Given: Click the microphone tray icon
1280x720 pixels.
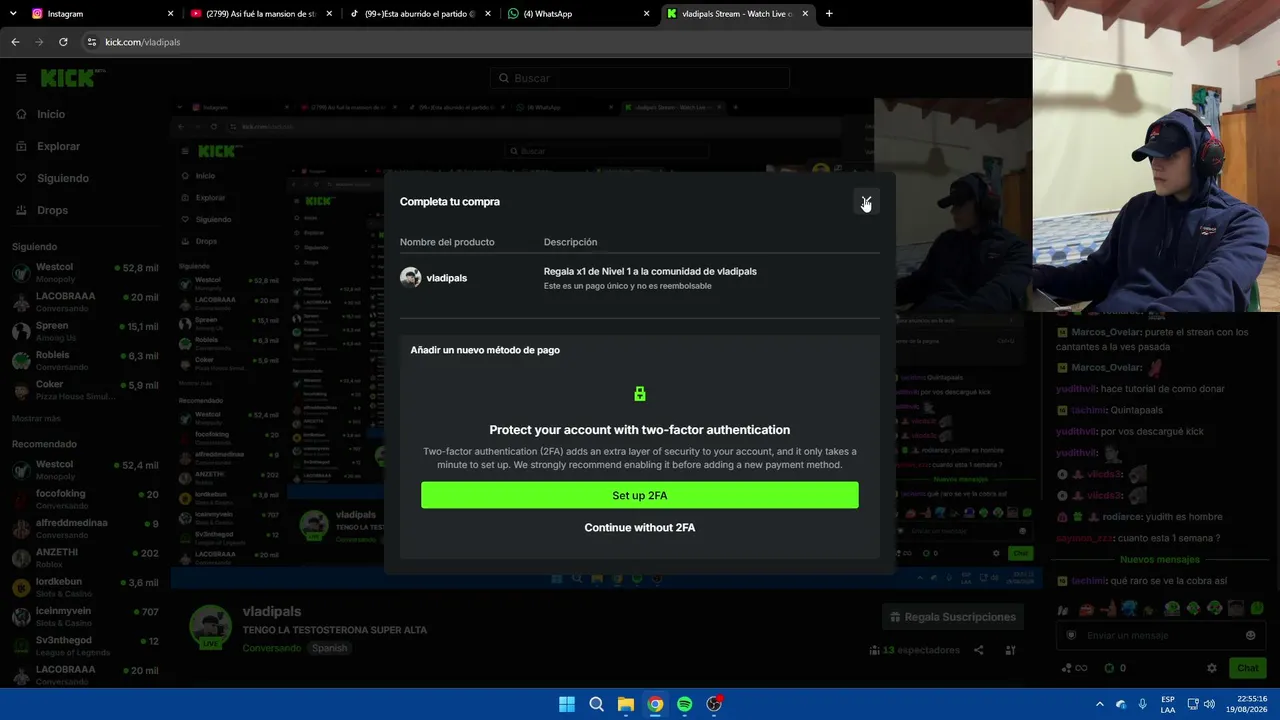Looking at the screenshot, I should (x=1143, y=704).
